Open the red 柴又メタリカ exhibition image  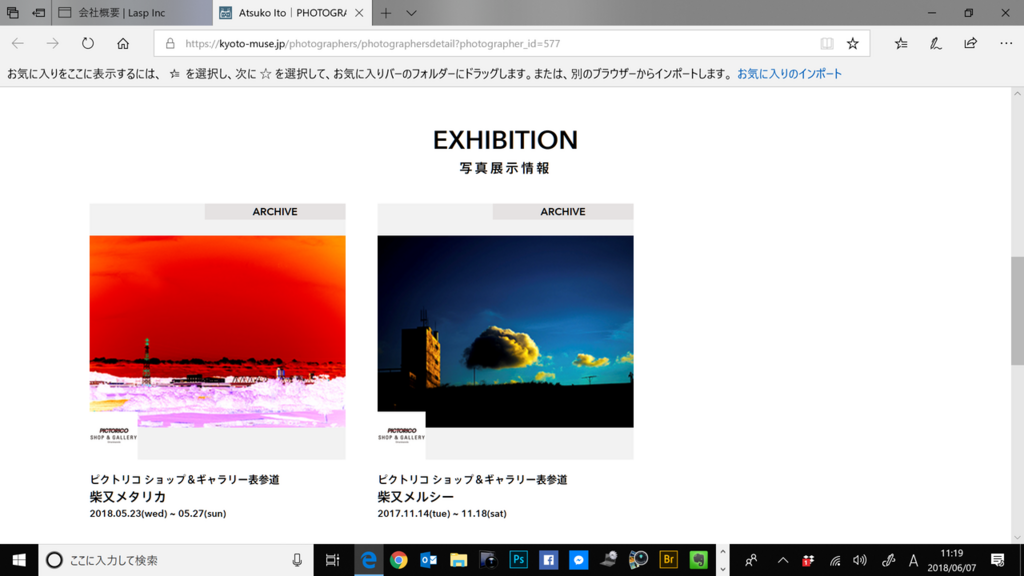[217, 331]
